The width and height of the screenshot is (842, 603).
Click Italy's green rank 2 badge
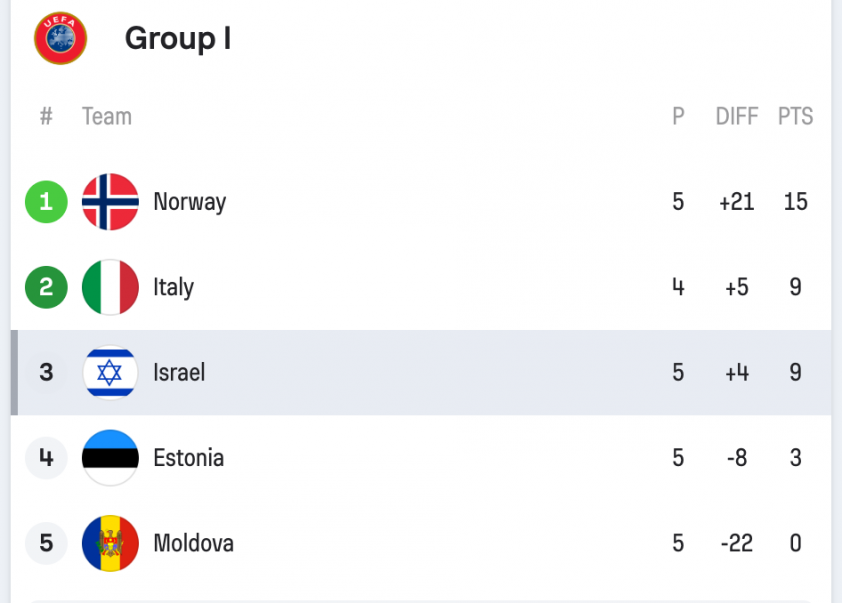coord(46,288)
